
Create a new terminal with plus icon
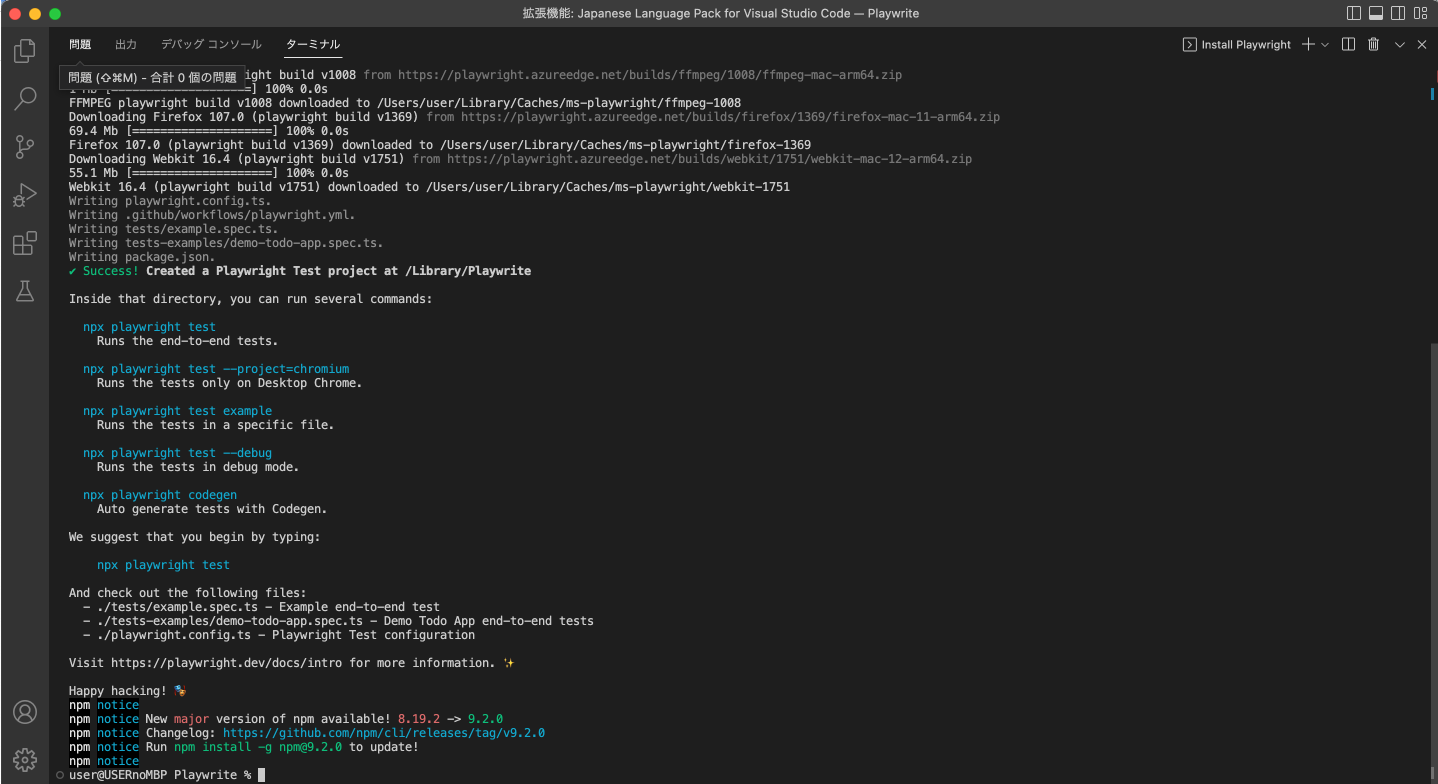[x=1308, y=44]
